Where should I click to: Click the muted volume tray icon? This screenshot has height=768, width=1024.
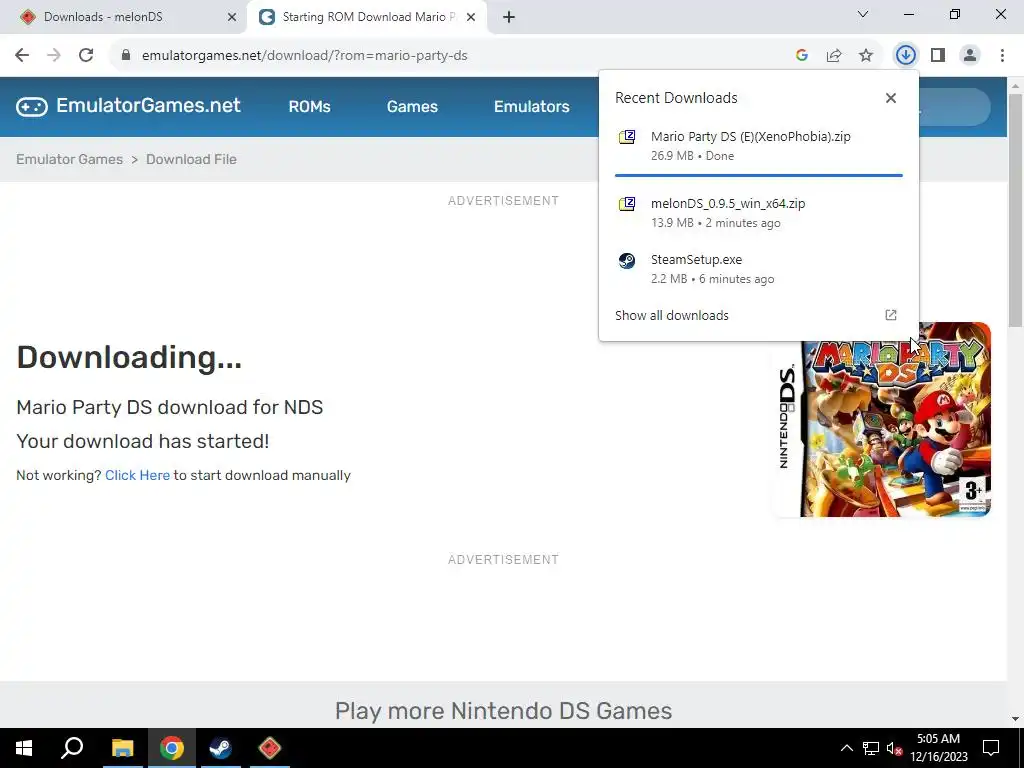coord(894,748)
